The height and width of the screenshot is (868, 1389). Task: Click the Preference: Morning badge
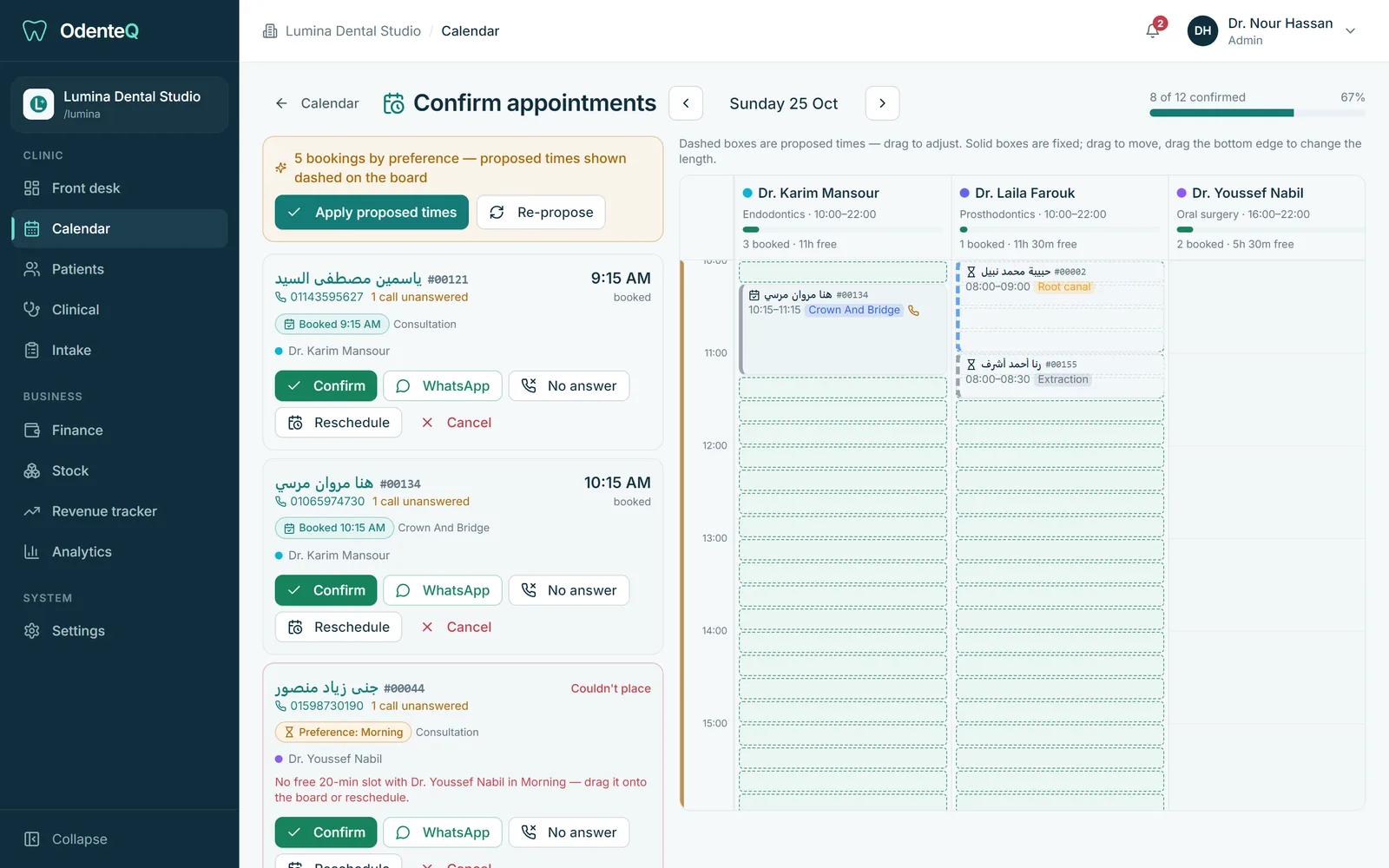pyautogui.click(x=343, y=733)
